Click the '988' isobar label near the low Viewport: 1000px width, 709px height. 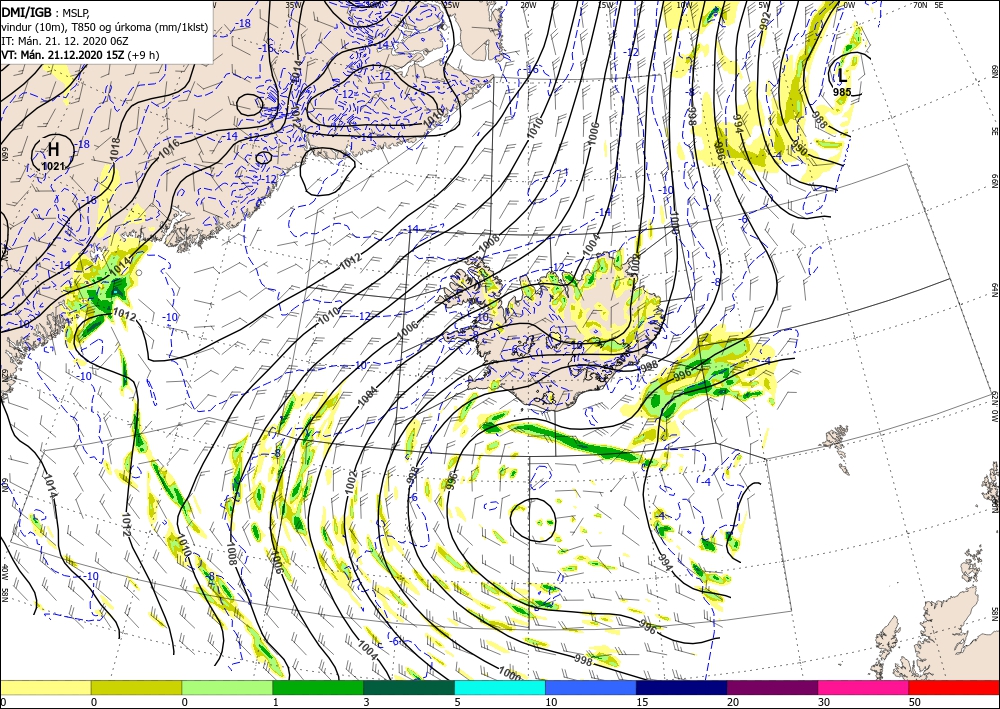(x=819, y=119)
